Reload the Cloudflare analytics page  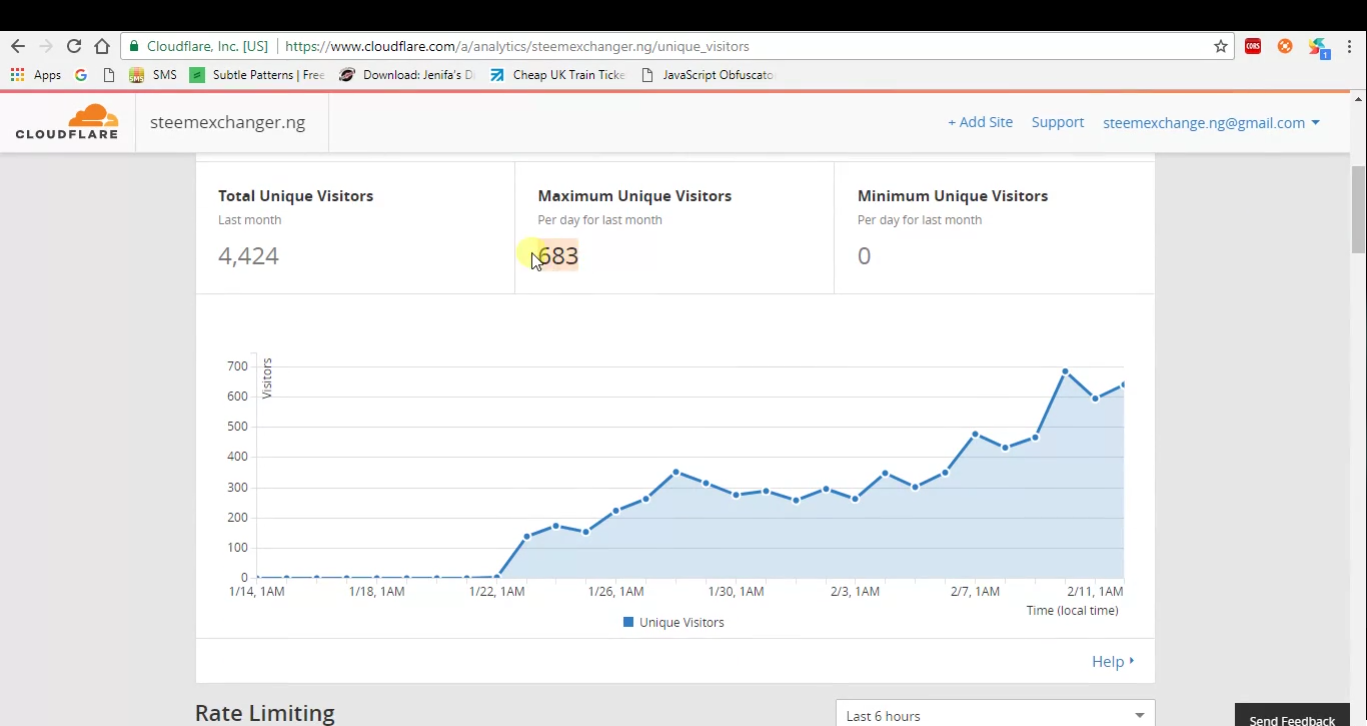[74, 46]
